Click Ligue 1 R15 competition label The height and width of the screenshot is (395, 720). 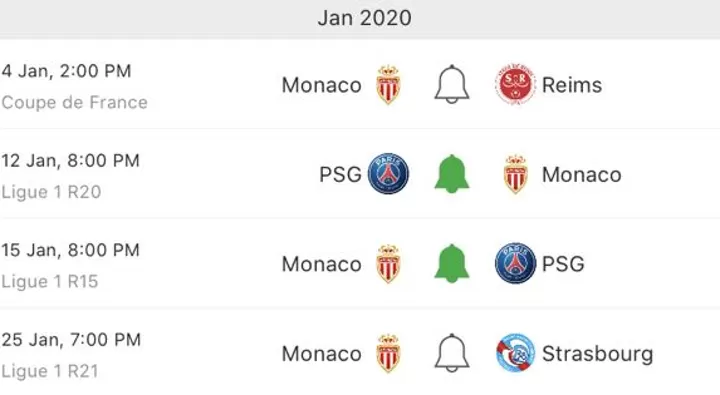(x=50, y=281)
